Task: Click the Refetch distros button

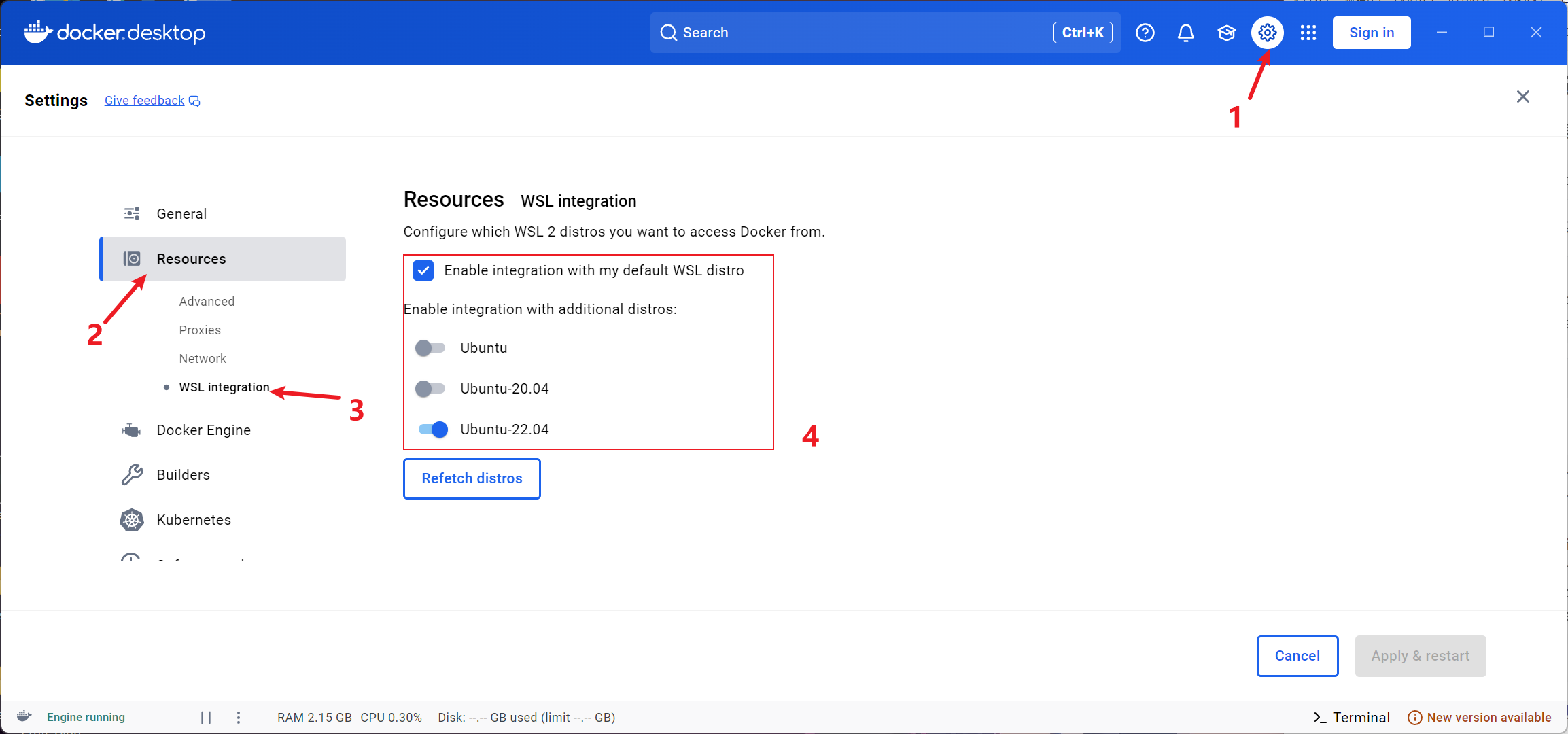Action: 472,478
